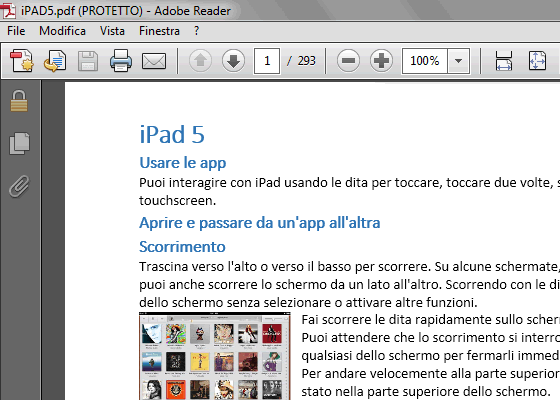Click line starting qualsiasi dello schermo
This screenshot has width=560, height=400.
coord(431,356)
